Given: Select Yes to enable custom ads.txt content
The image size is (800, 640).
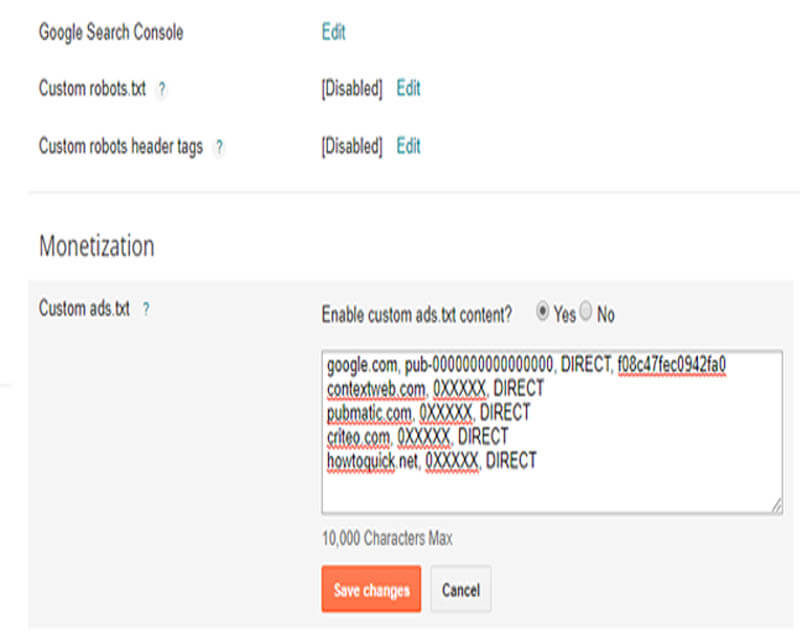Looking at the screenshot, I should 541,313.
